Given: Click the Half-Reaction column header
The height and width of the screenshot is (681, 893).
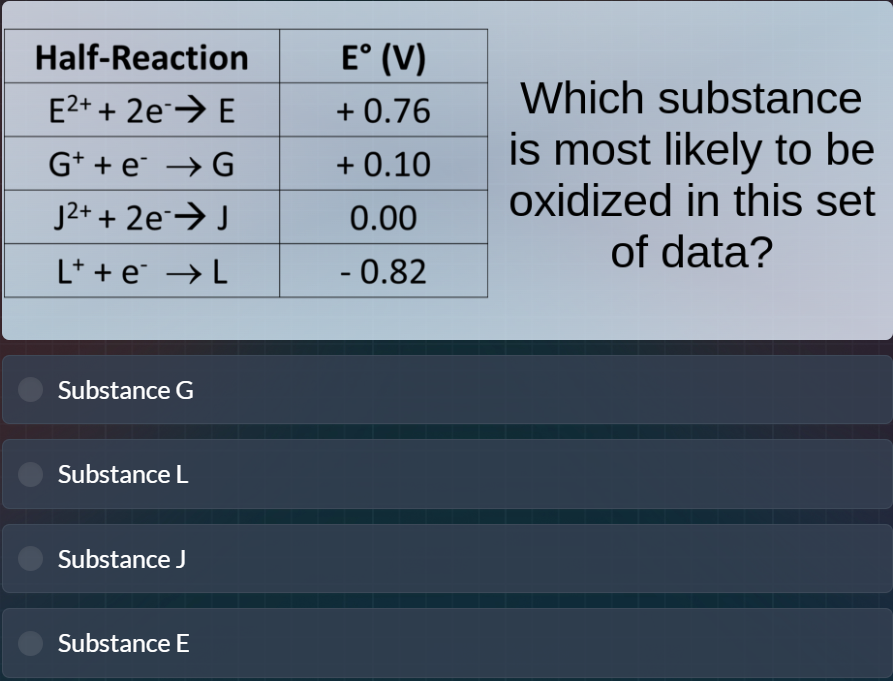Looking at the screenshot, I should (140, 57).
